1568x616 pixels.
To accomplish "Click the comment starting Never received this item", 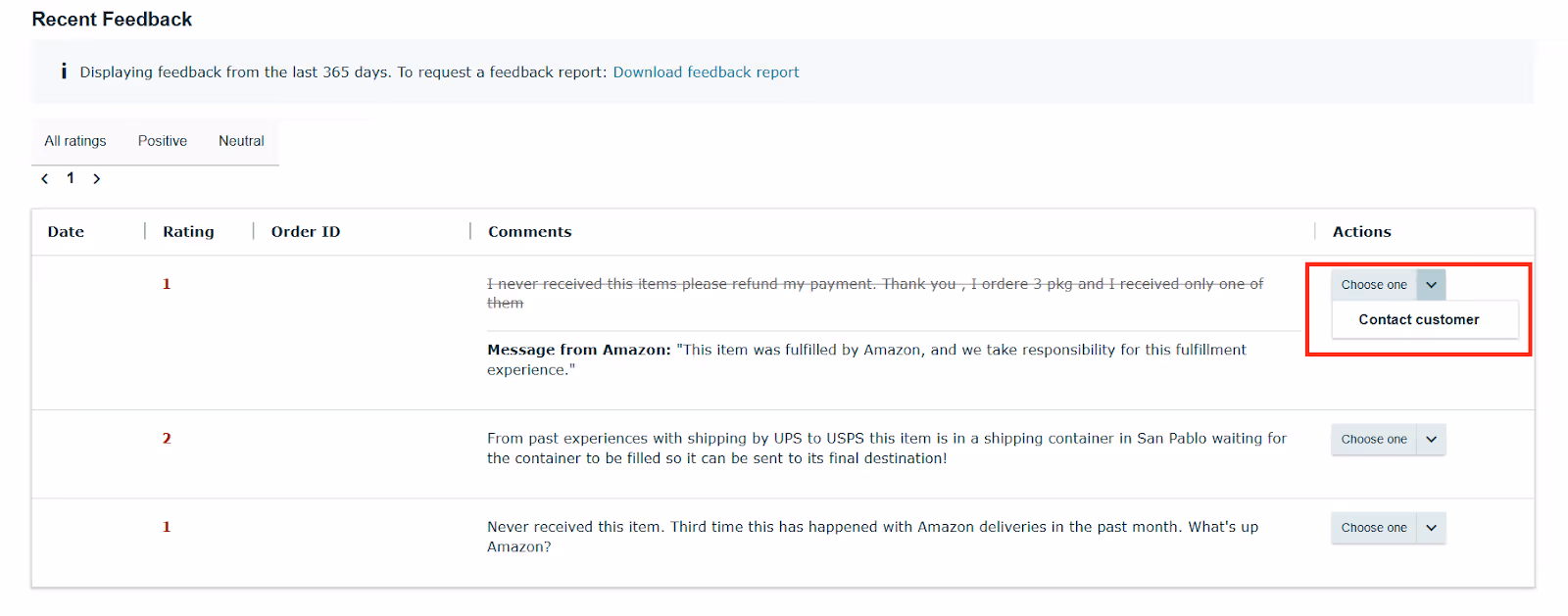I will (x=872, y=537).
